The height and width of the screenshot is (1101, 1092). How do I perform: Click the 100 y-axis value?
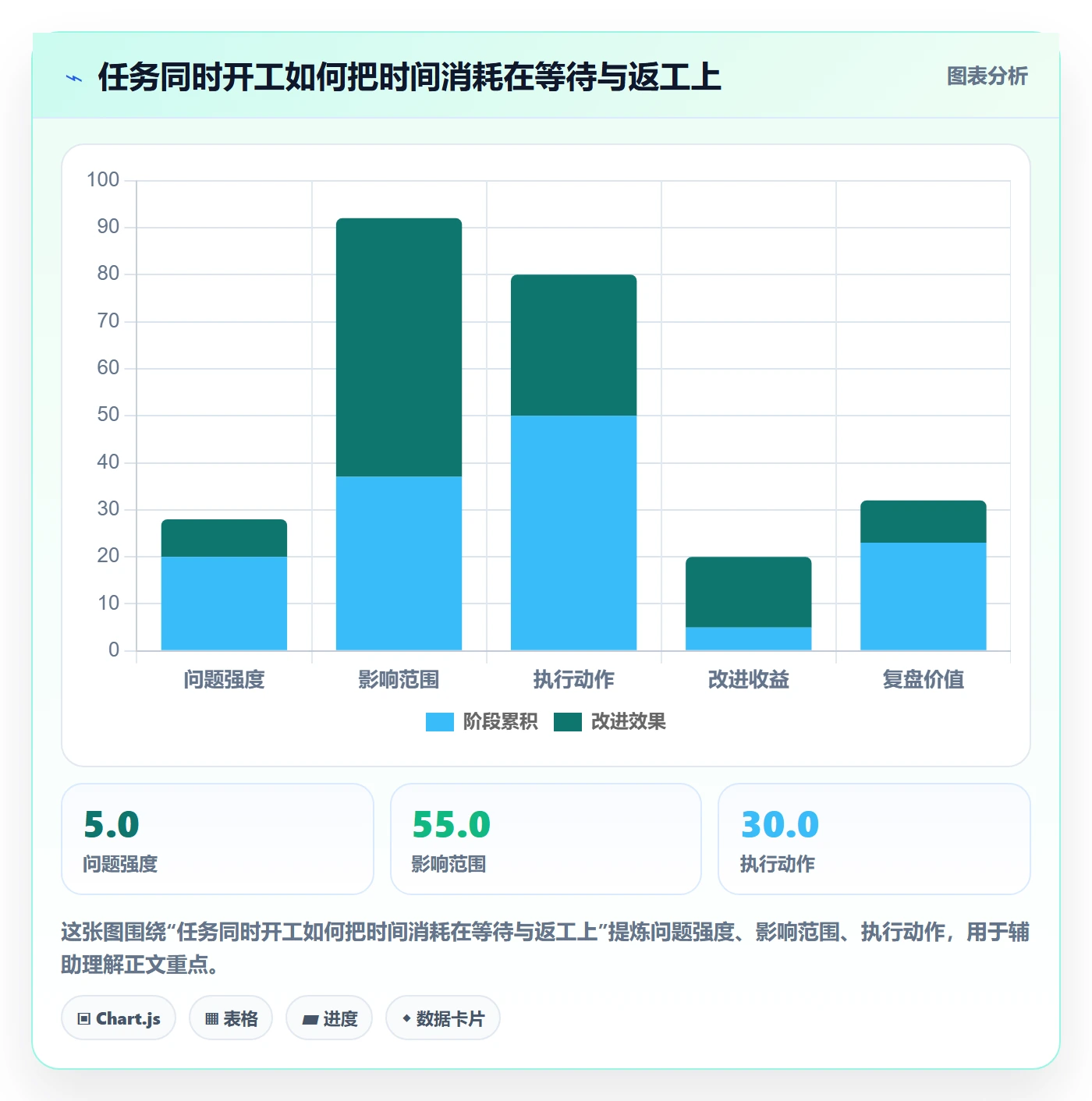pos(103,180)
